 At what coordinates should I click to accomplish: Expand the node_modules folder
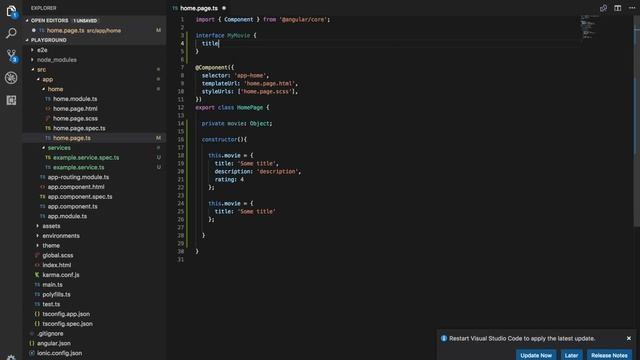tap(57, 60)
